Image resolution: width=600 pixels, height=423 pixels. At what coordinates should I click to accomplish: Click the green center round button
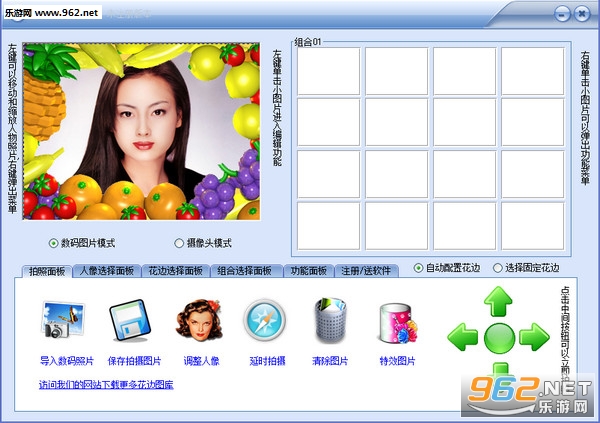499,338
